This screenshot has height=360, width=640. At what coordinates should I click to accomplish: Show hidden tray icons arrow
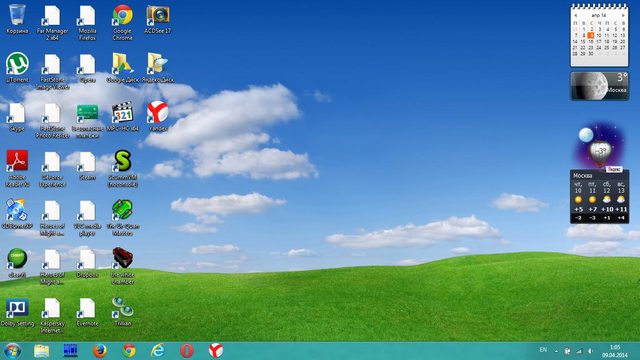(556, 351)
